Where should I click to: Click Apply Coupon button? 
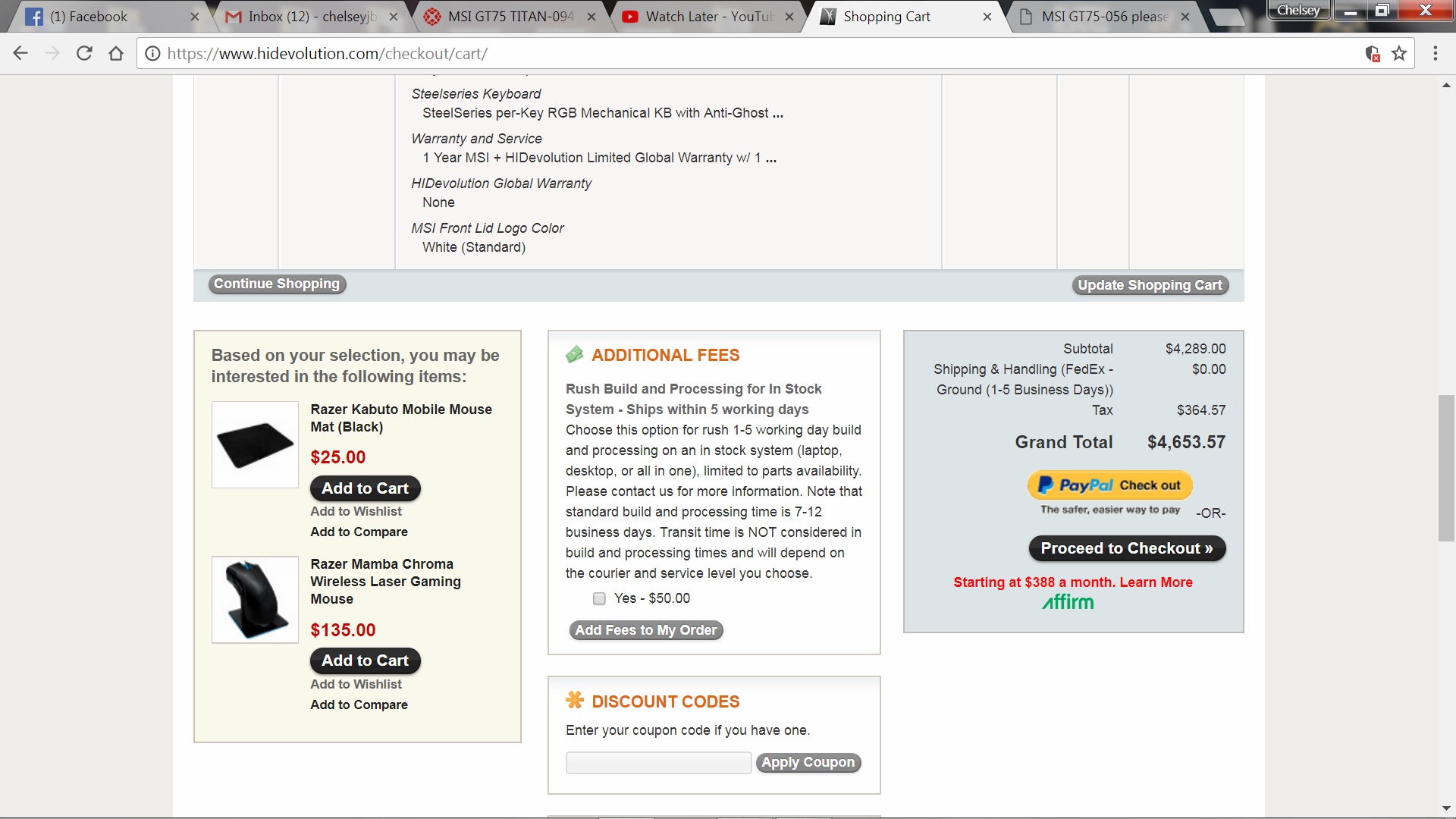(808, 762)
